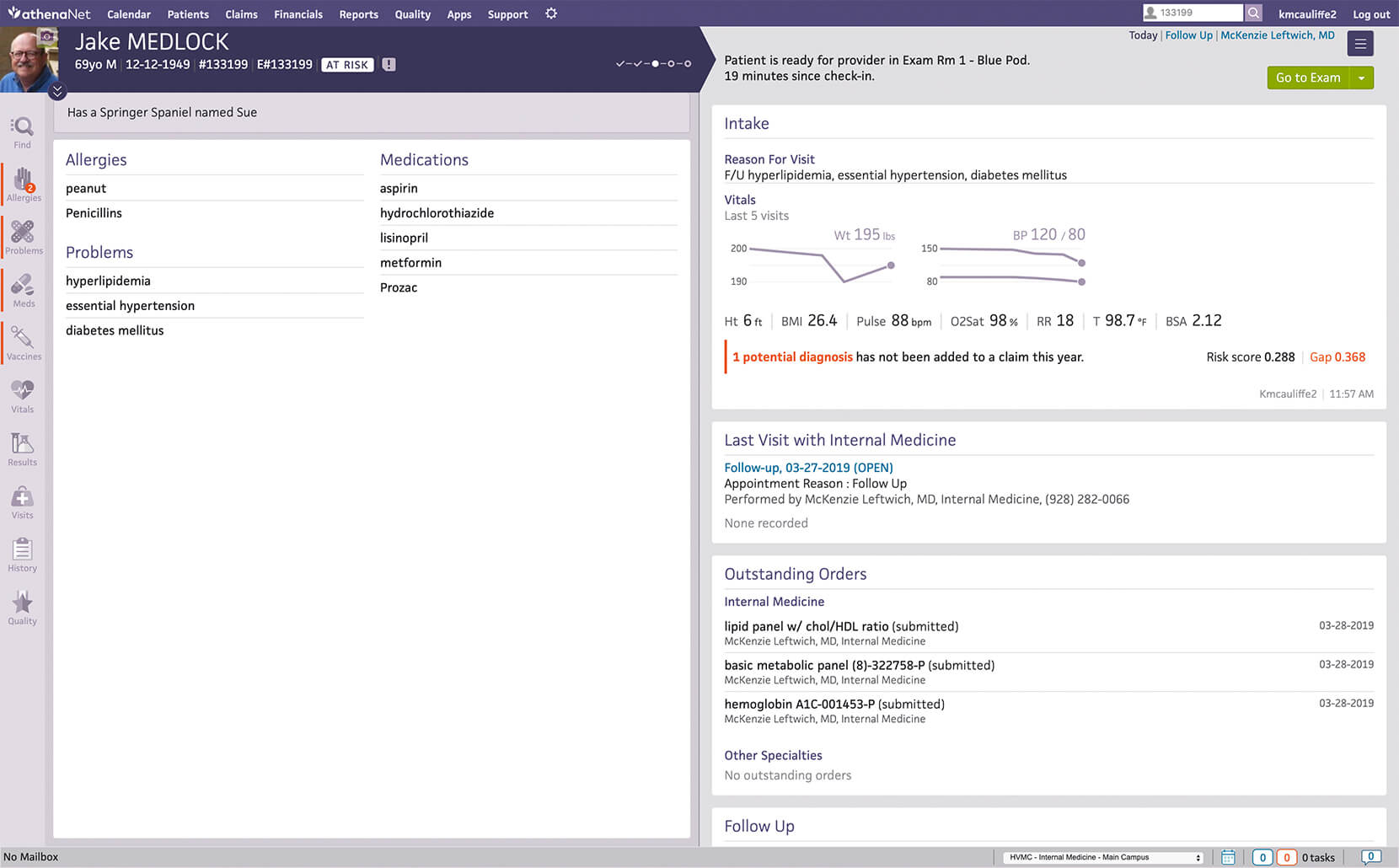Screen dimensions: 1399x868
Task: Select the Penicillins allergy row
Action: click(214, 213)
